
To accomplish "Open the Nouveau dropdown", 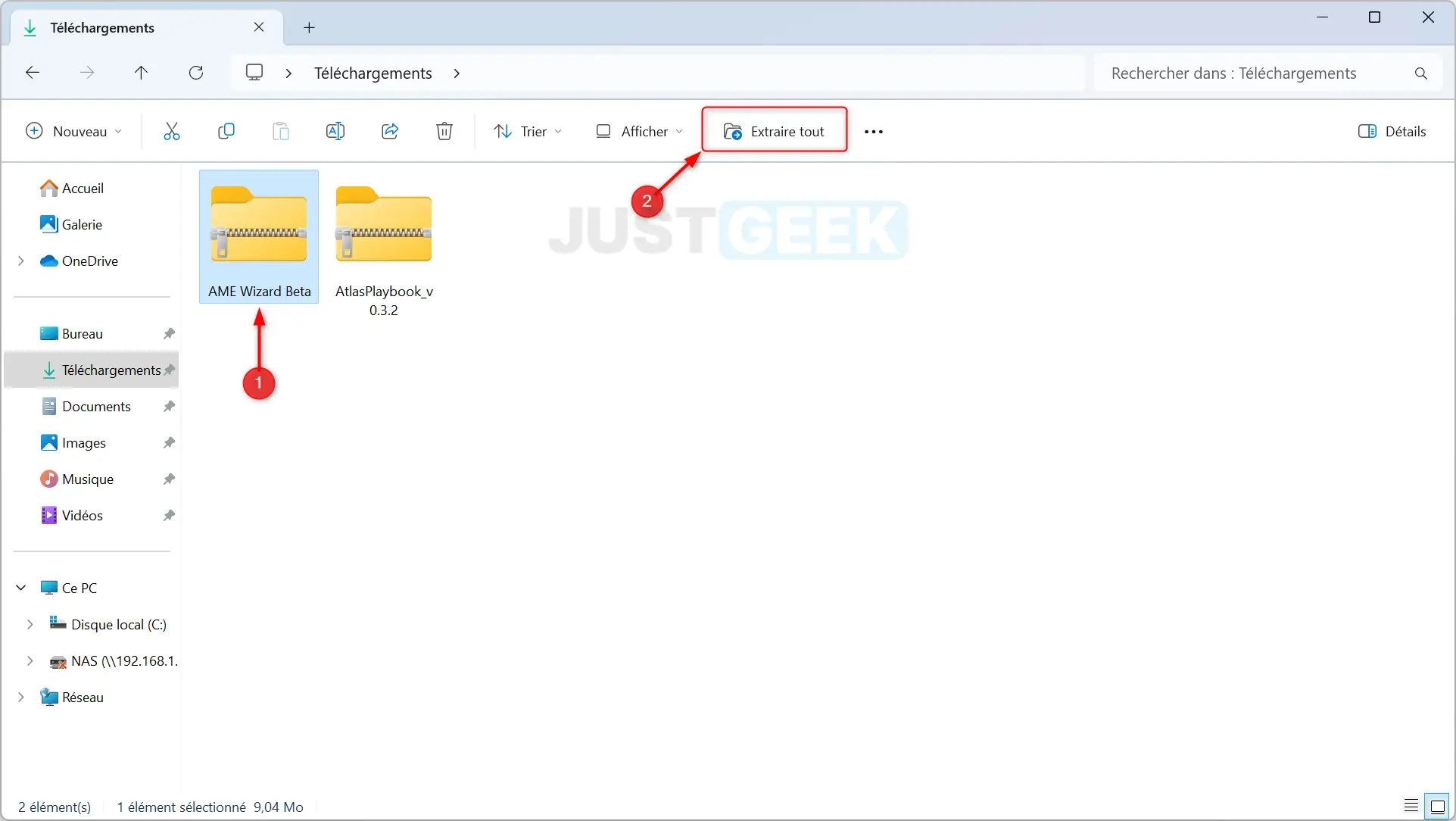I will click(x=73, y=131).
